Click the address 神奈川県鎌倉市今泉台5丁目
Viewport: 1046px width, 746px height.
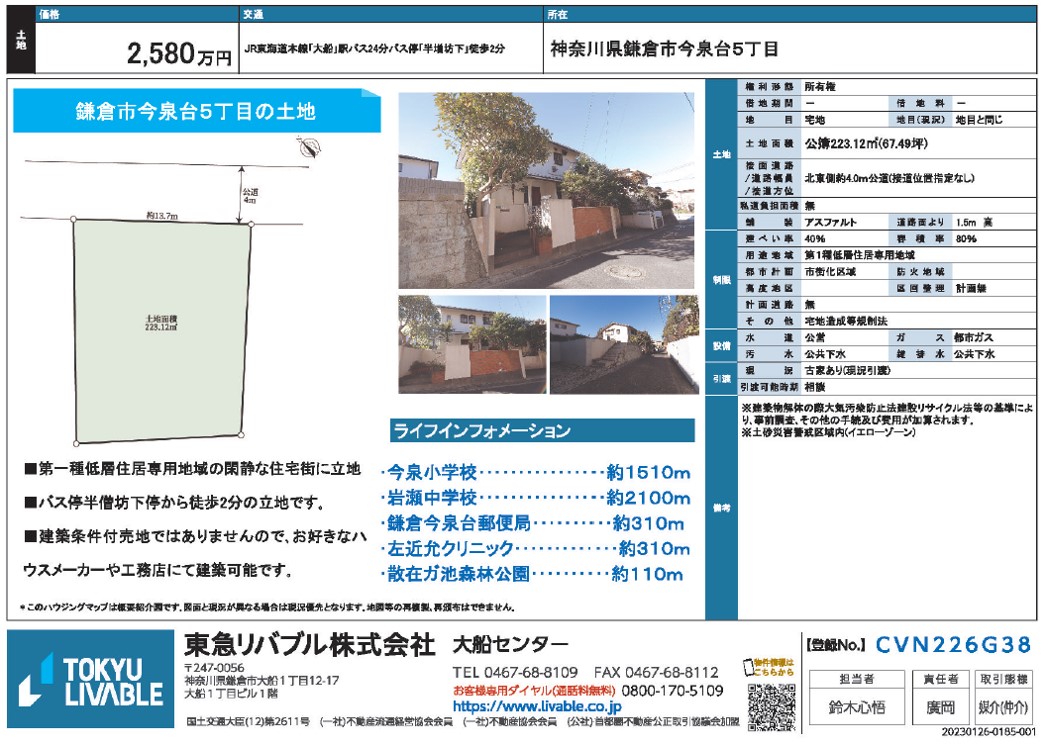pyautogui.click(x=665, y=50)
